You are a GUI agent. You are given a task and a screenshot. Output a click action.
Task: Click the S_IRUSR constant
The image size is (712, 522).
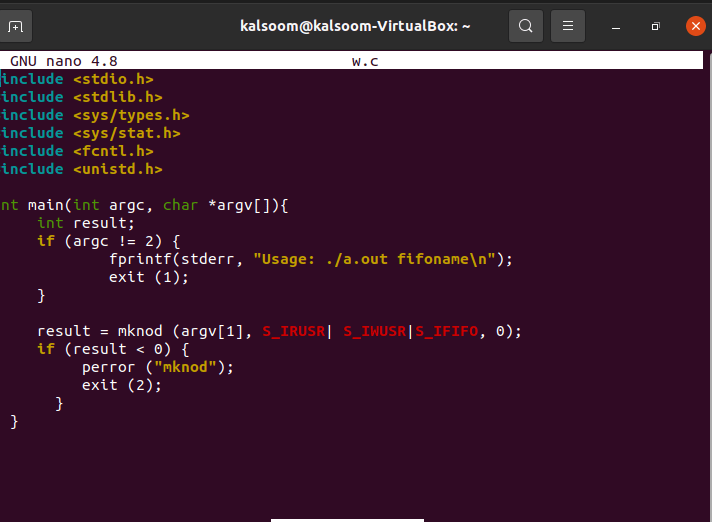click(x=293, y=332)
